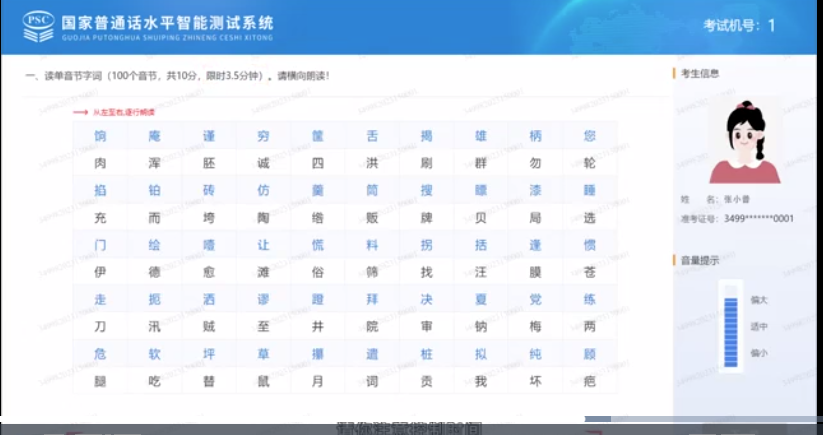Screen dimensions: 823x435
Task: Click the 适中 volume level label
Action: [x=758, y=326]
